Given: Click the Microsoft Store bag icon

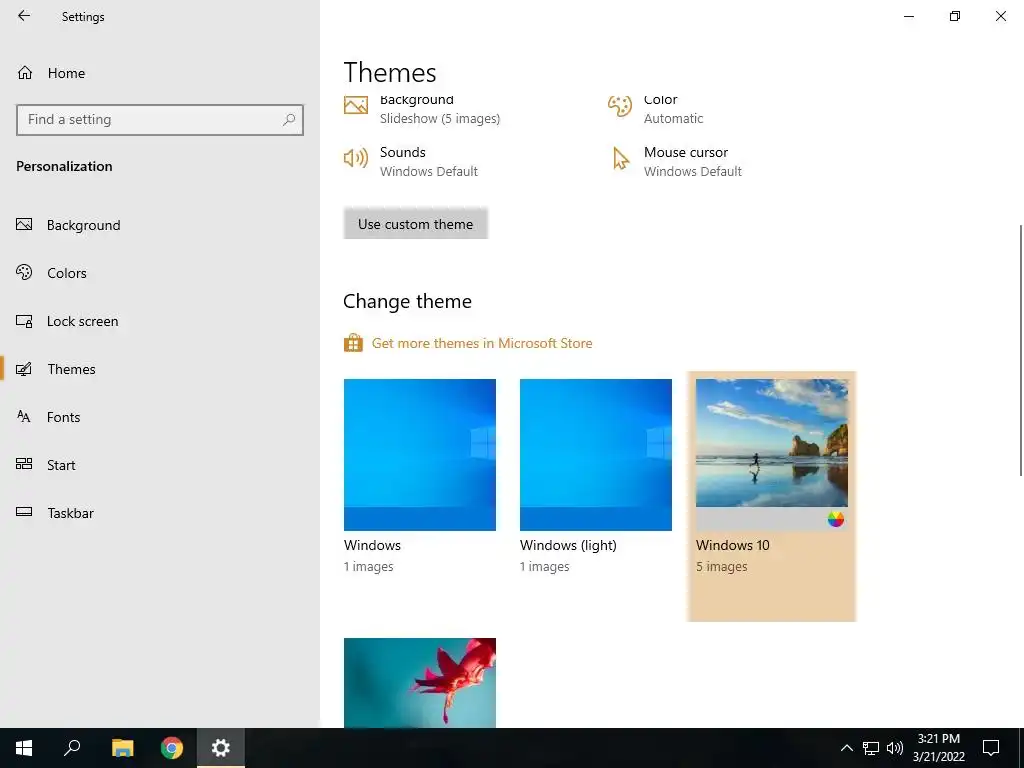Looking at the screenshot, I should pos(353,343).
